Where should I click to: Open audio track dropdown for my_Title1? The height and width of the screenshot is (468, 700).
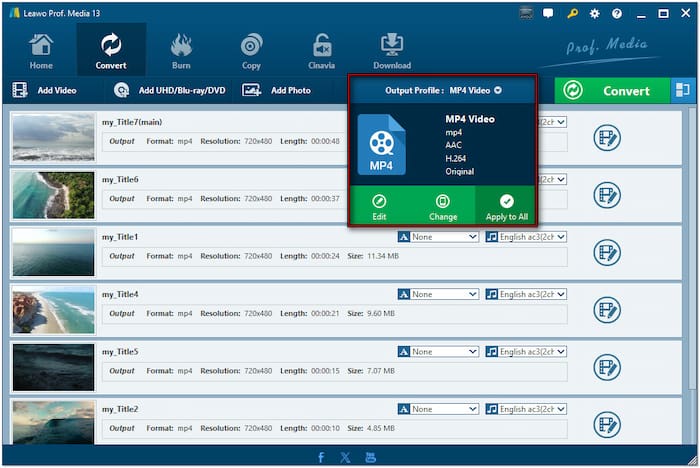(526, 237)
